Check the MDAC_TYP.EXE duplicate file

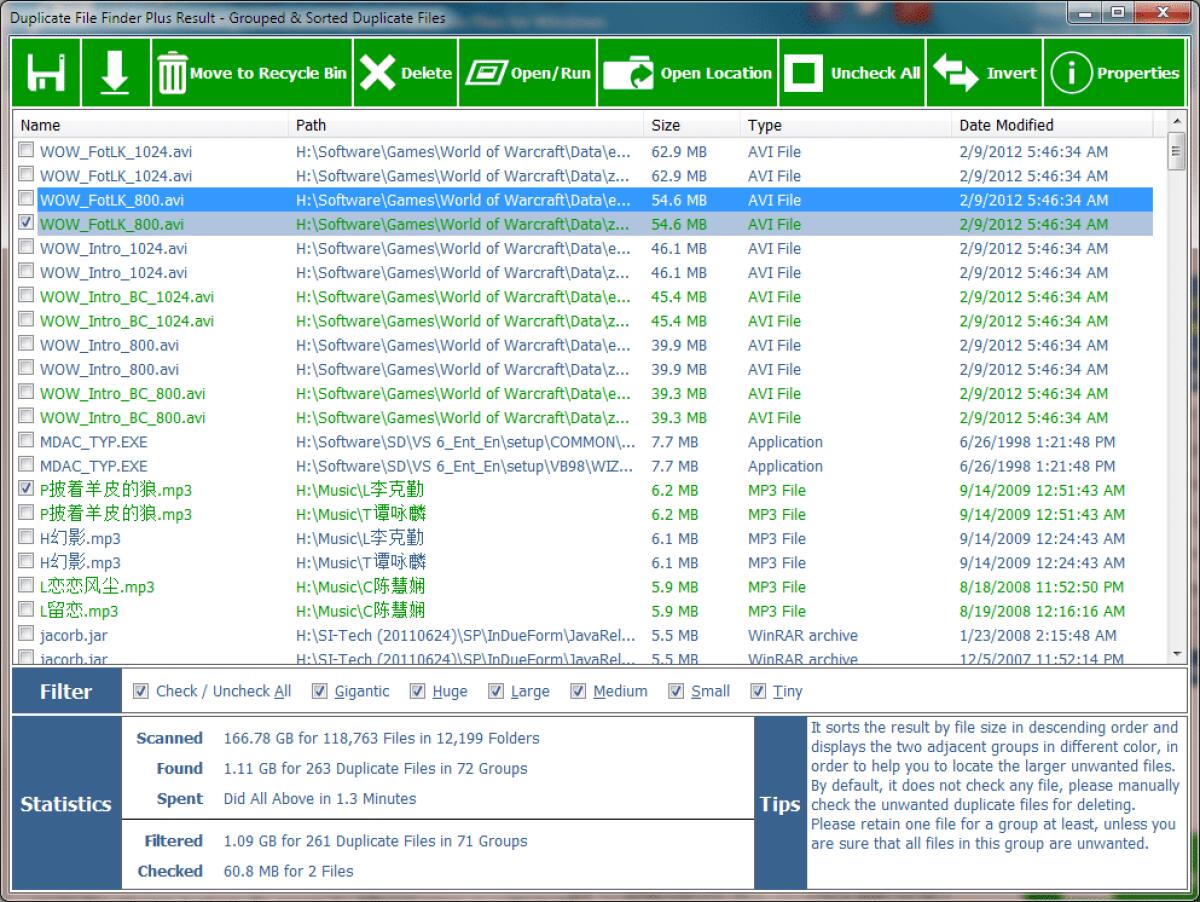pos(25,442)
